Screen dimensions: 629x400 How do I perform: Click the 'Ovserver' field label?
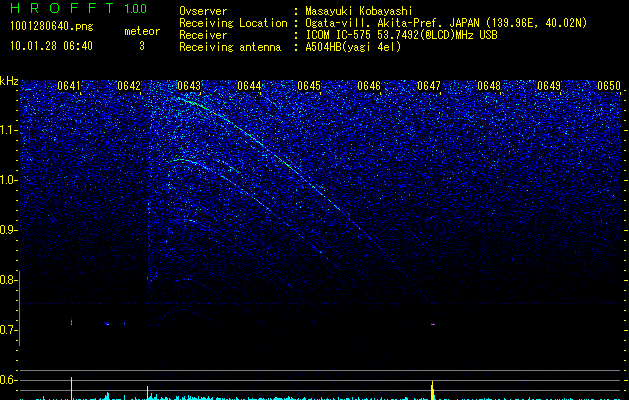click(x=203, y=11)
